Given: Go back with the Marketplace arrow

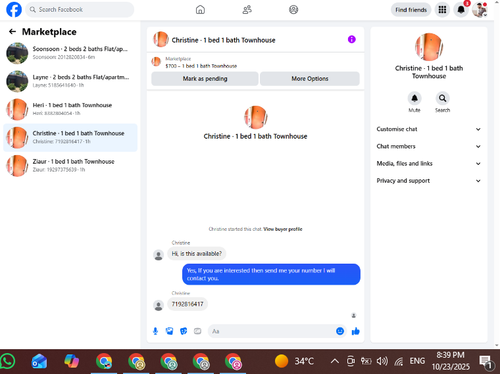Looking at the screenshot, I should click(12, 32).
